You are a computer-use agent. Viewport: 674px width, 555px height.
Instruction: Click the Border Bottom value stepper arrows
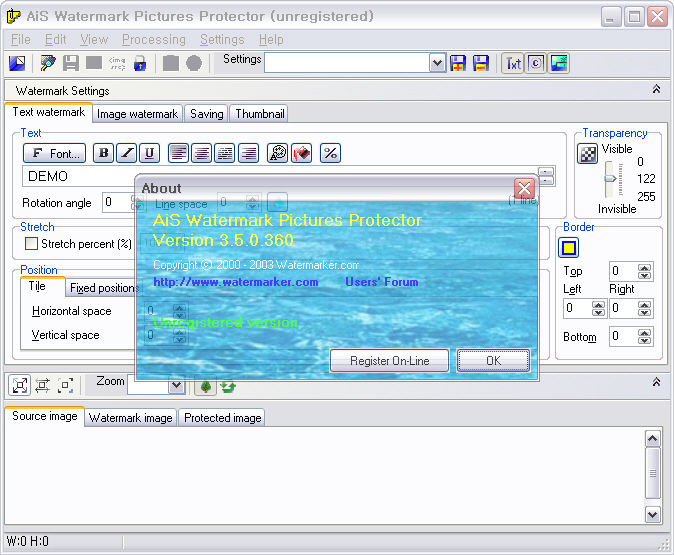click(x=644, y=336)
